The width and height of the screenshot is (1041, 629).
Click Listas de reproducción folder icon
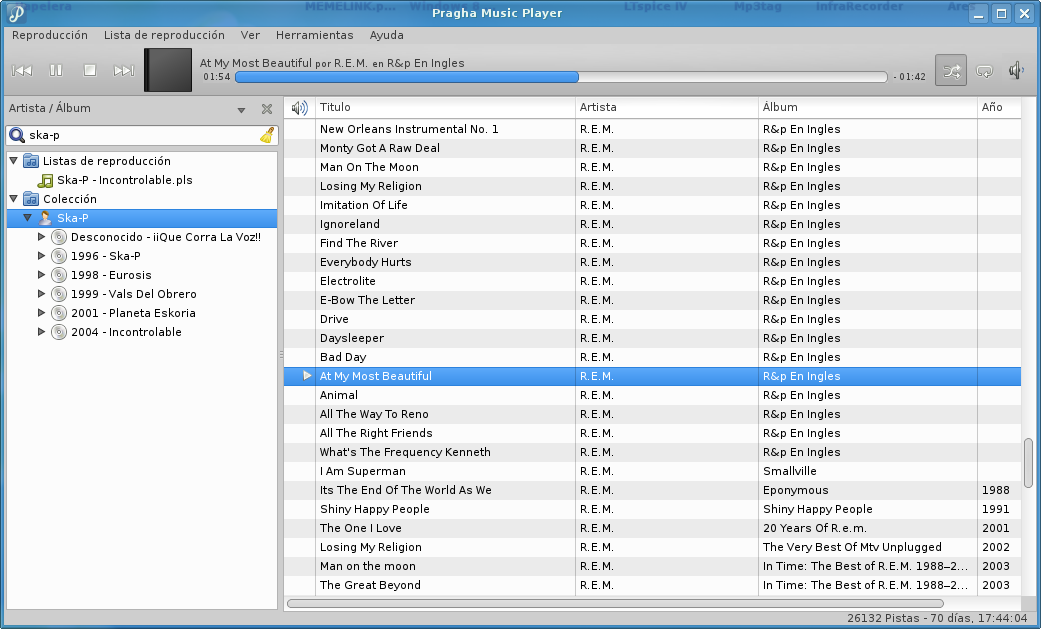point(31,161)
